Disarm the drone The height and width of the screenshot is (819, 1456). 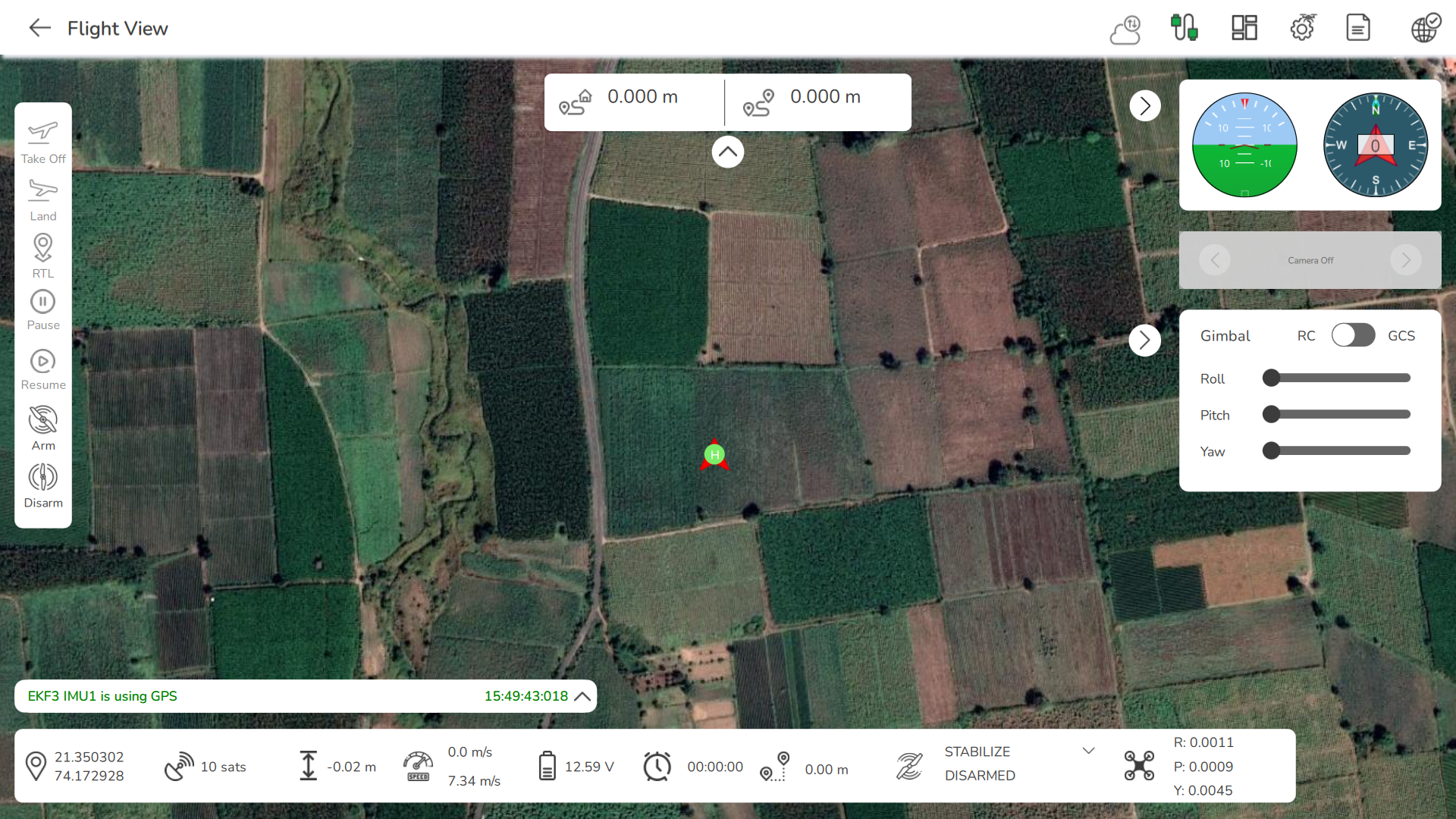pos(42,484)
